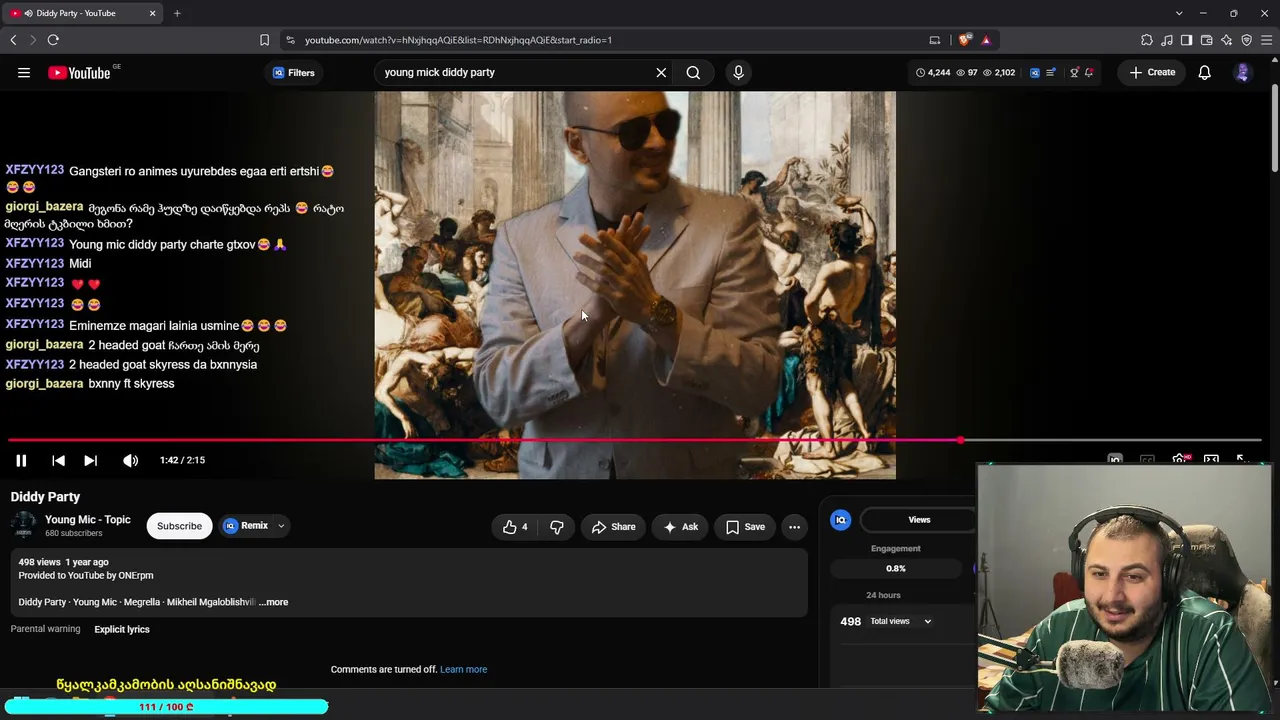Viewport: 1280px width, 720px height.
Task: Open the YouTube notifications bell
Action: (x=1204, y=72)
